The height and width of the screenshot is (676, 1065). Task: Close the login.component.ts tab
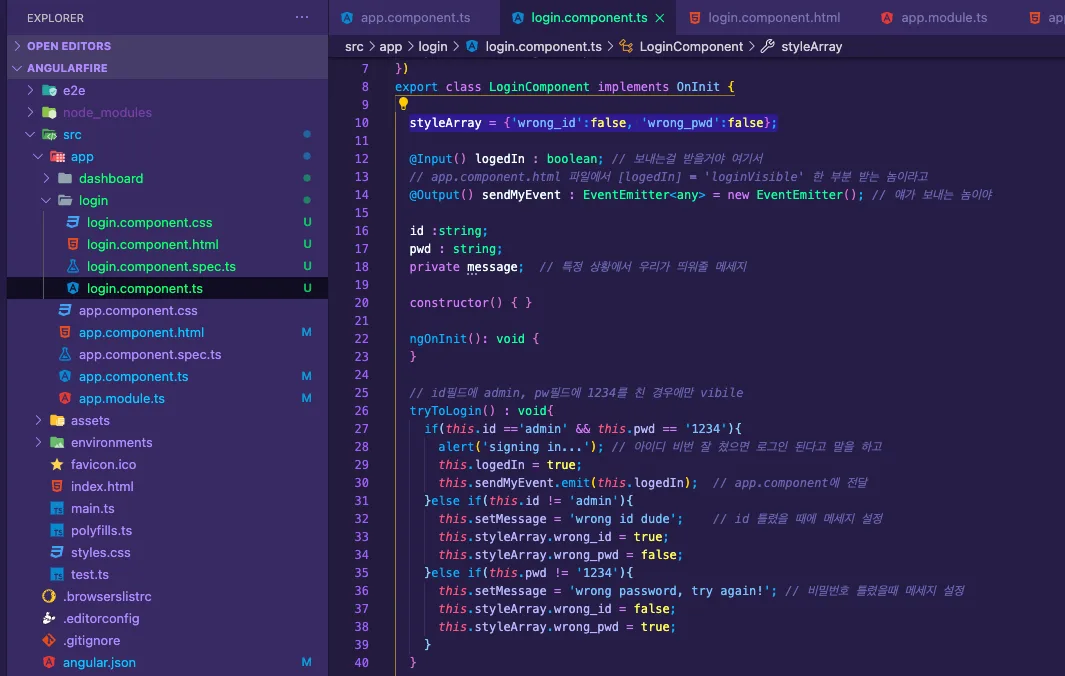(660, 18)
